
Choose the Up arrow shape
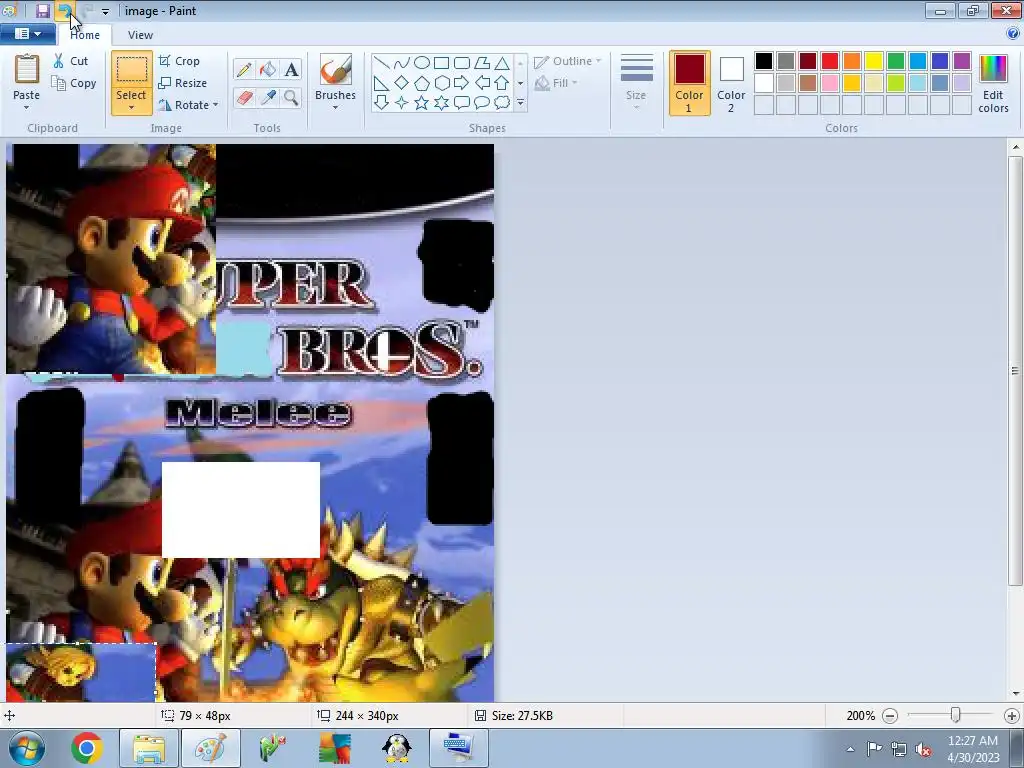click(x=502, y=83)
